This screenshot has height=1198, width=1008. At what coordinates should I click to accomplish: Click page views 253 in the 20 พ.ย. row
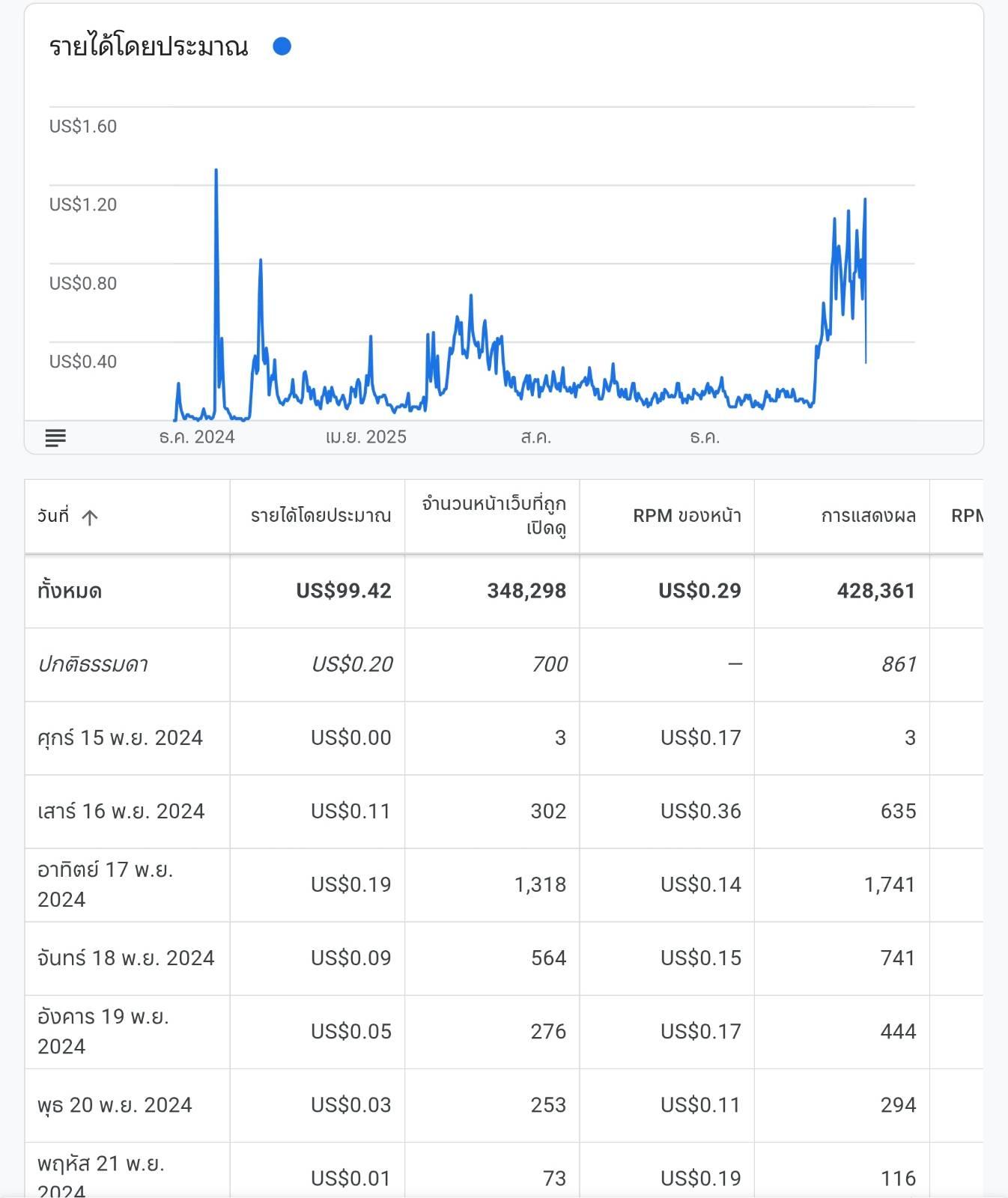coord(548,1104)
